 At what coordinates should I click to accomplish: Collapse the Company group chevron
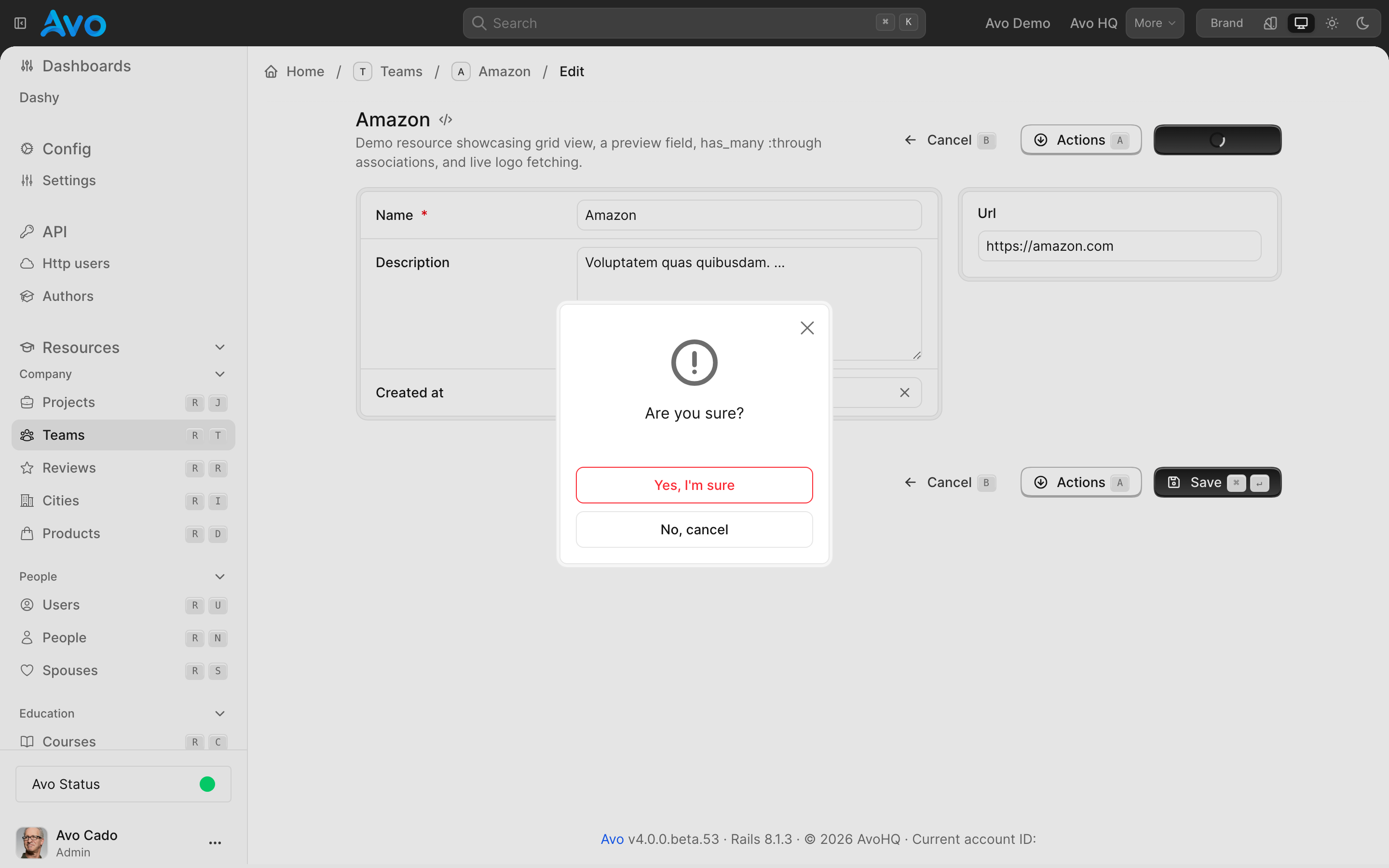tap(219, 374)
